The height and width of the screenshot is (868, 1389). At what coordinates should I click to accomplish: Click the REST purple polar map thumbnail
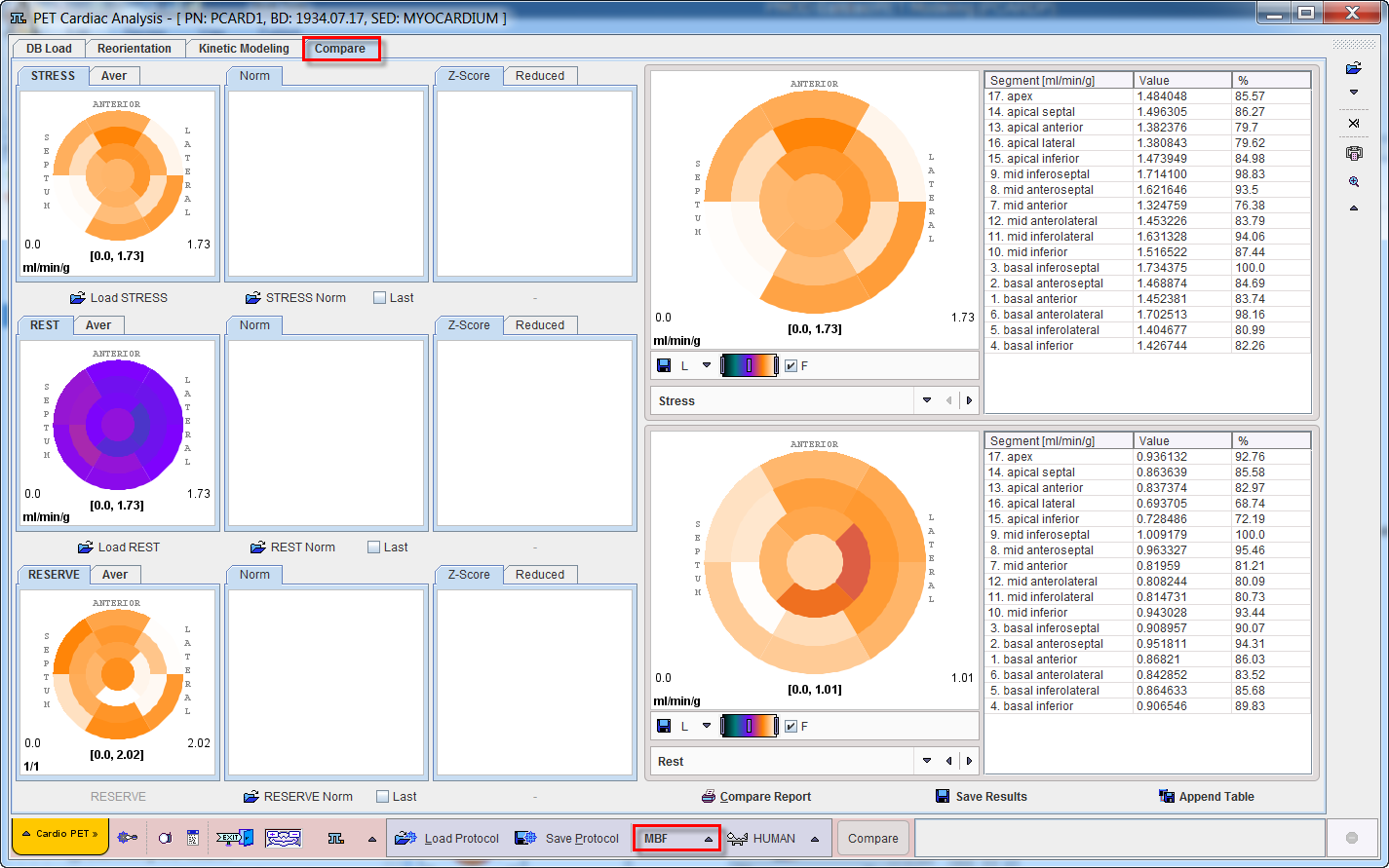tap(117, 425)
